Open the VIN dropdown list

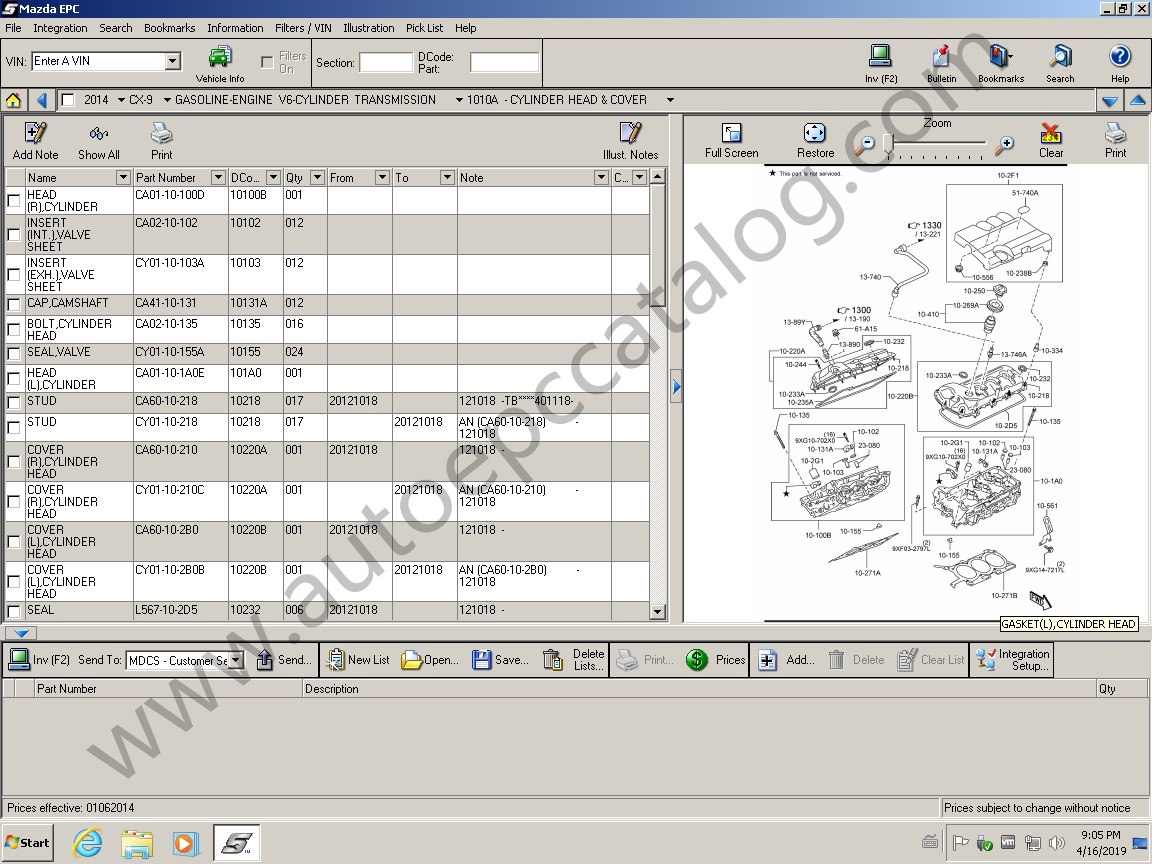(173, 61)
